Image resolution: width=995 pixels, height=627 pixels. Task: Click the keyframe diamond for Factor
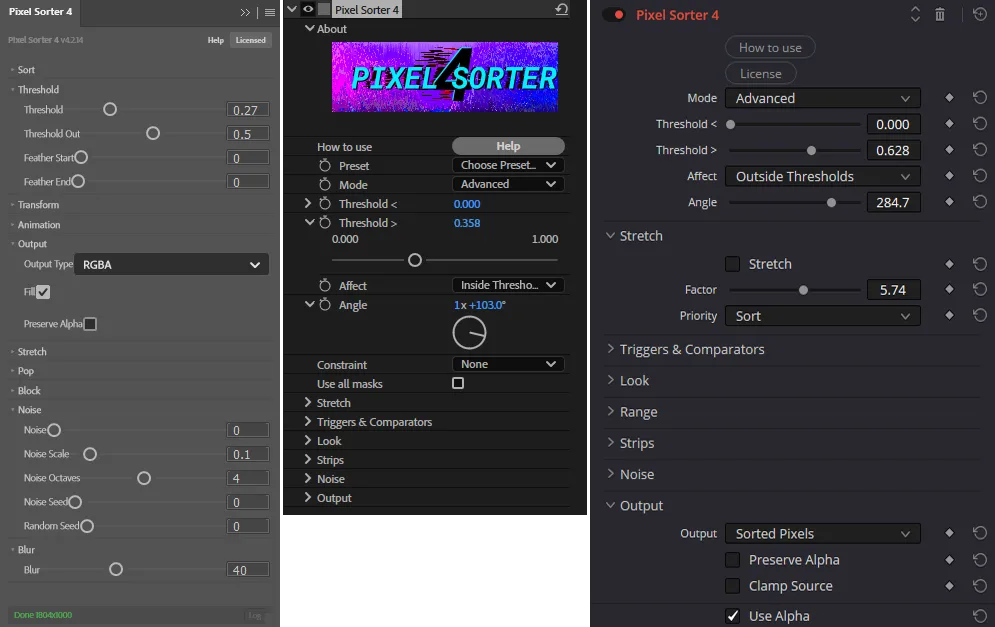point(949,289)
